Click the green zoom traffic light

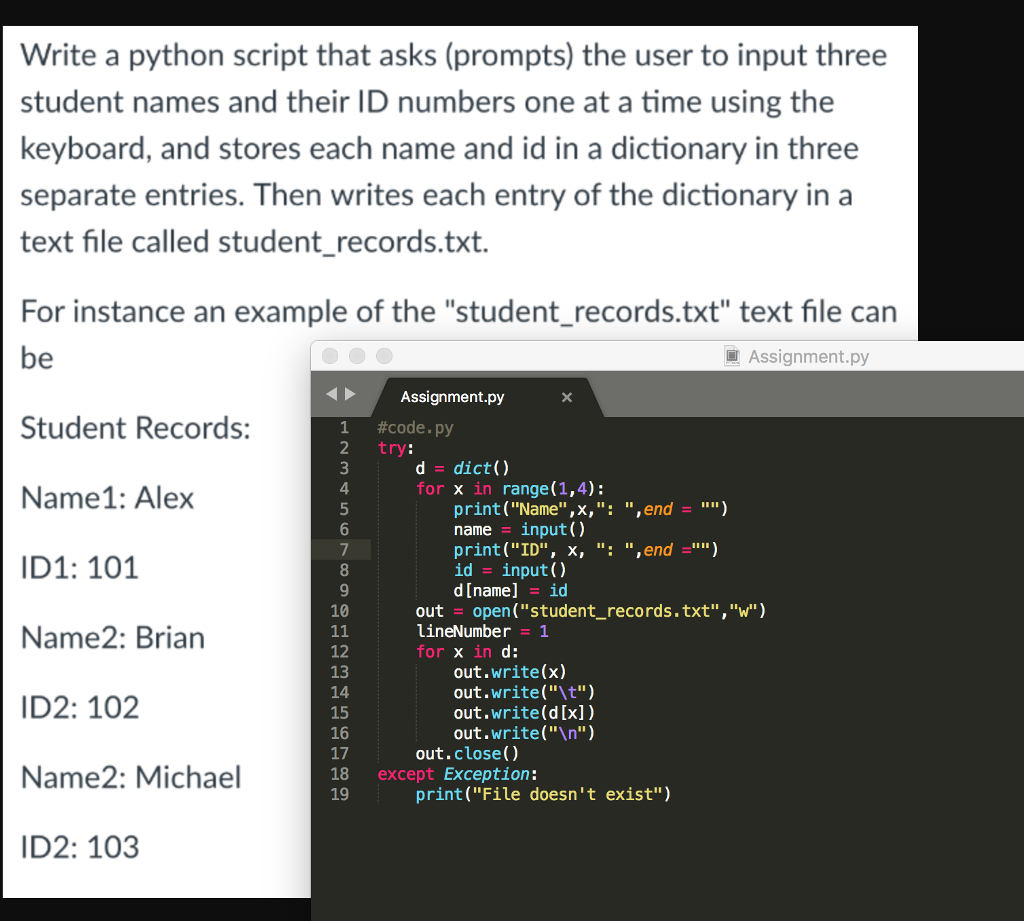[x=385, y=355]
